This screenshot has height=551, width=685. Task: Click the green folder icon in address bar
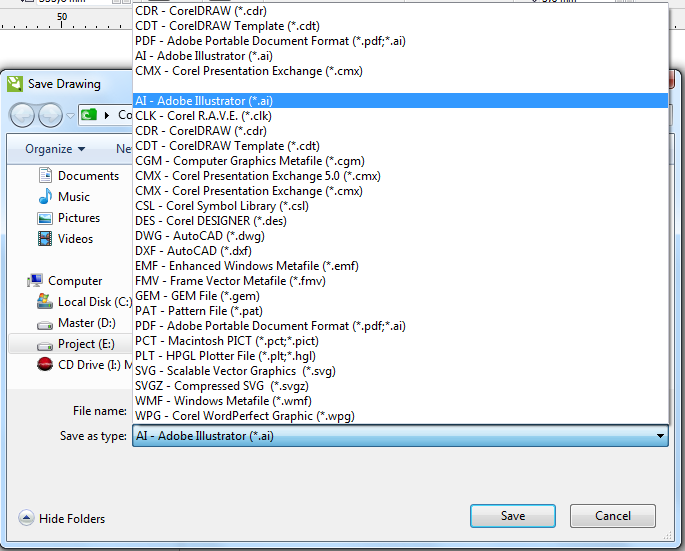(x=89, y=115)
